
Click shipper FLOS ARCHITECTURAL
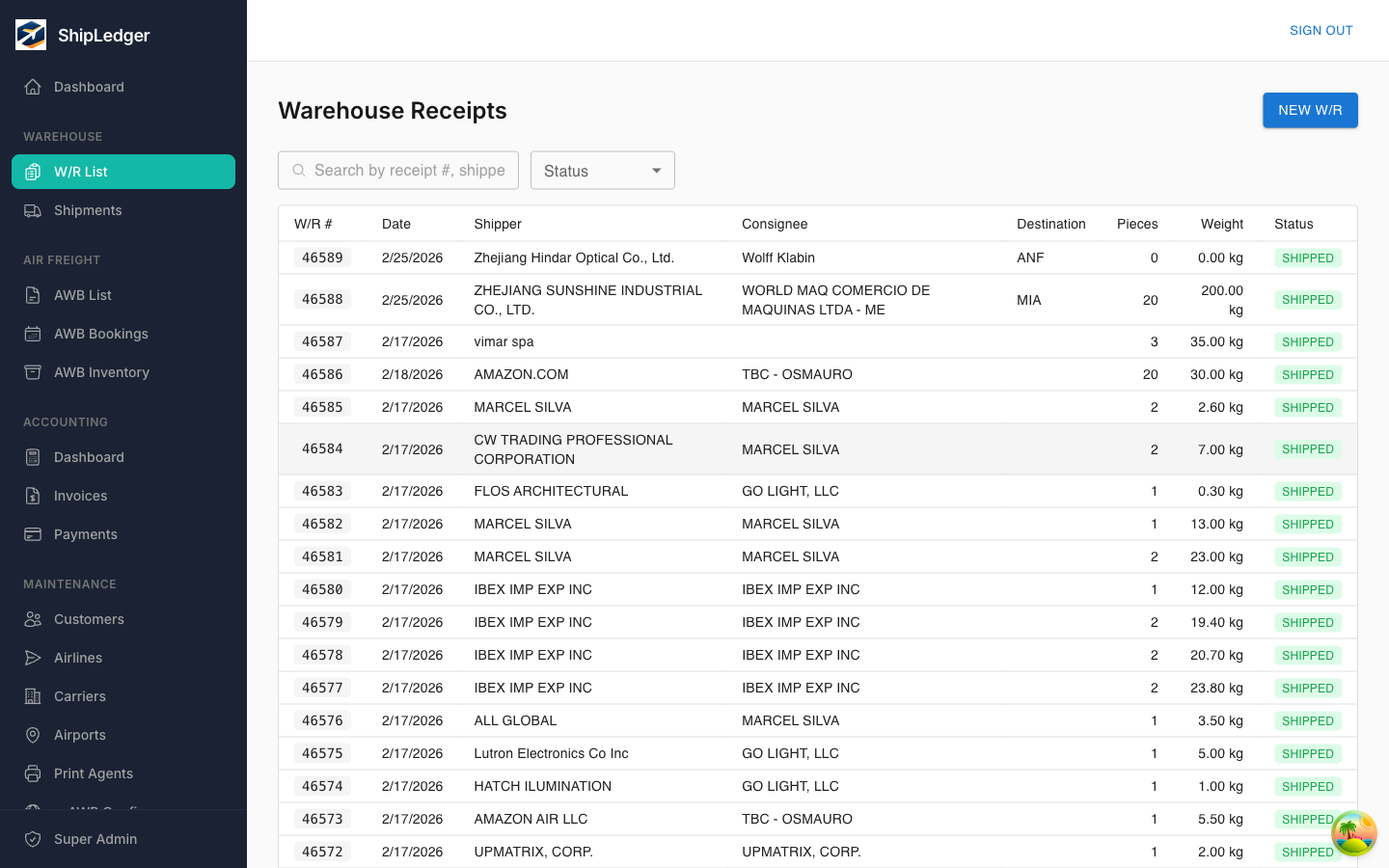pyautogui.click(x=551, y=491)
